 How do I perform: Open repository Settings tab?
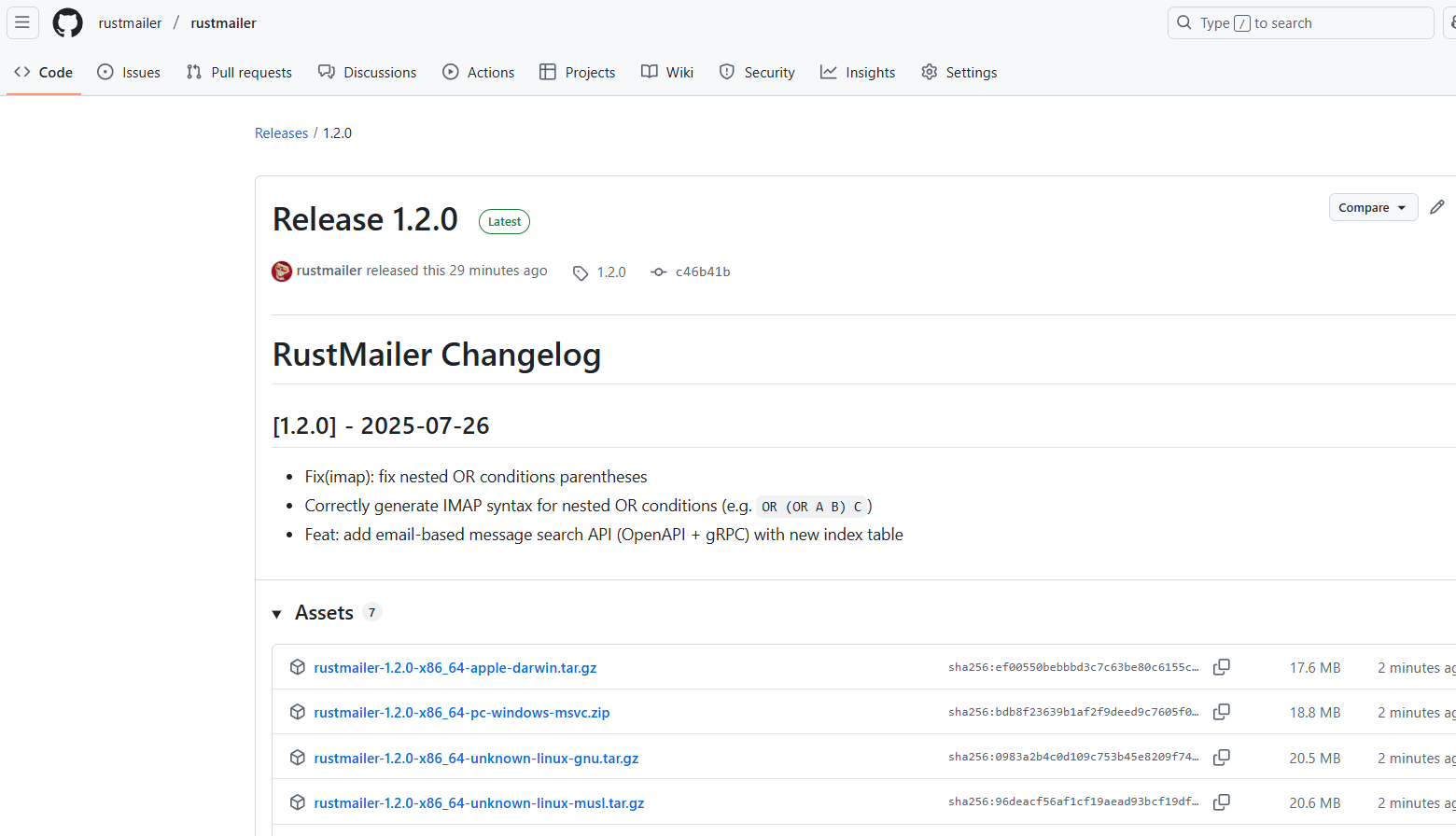(x=959, y=72)
